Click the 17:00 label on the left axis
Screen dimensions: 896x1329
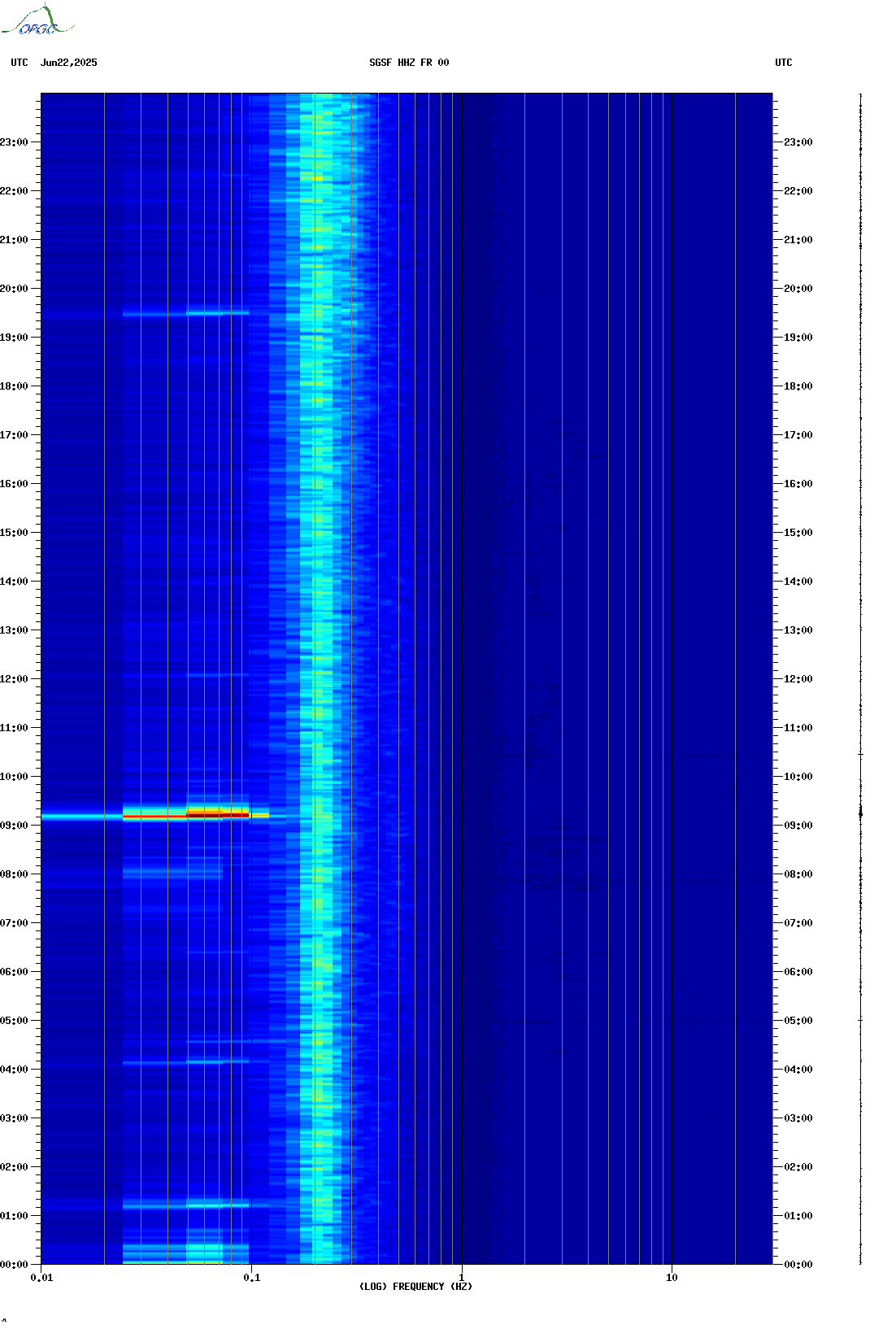pyautogui.click(x=14, y=435)
